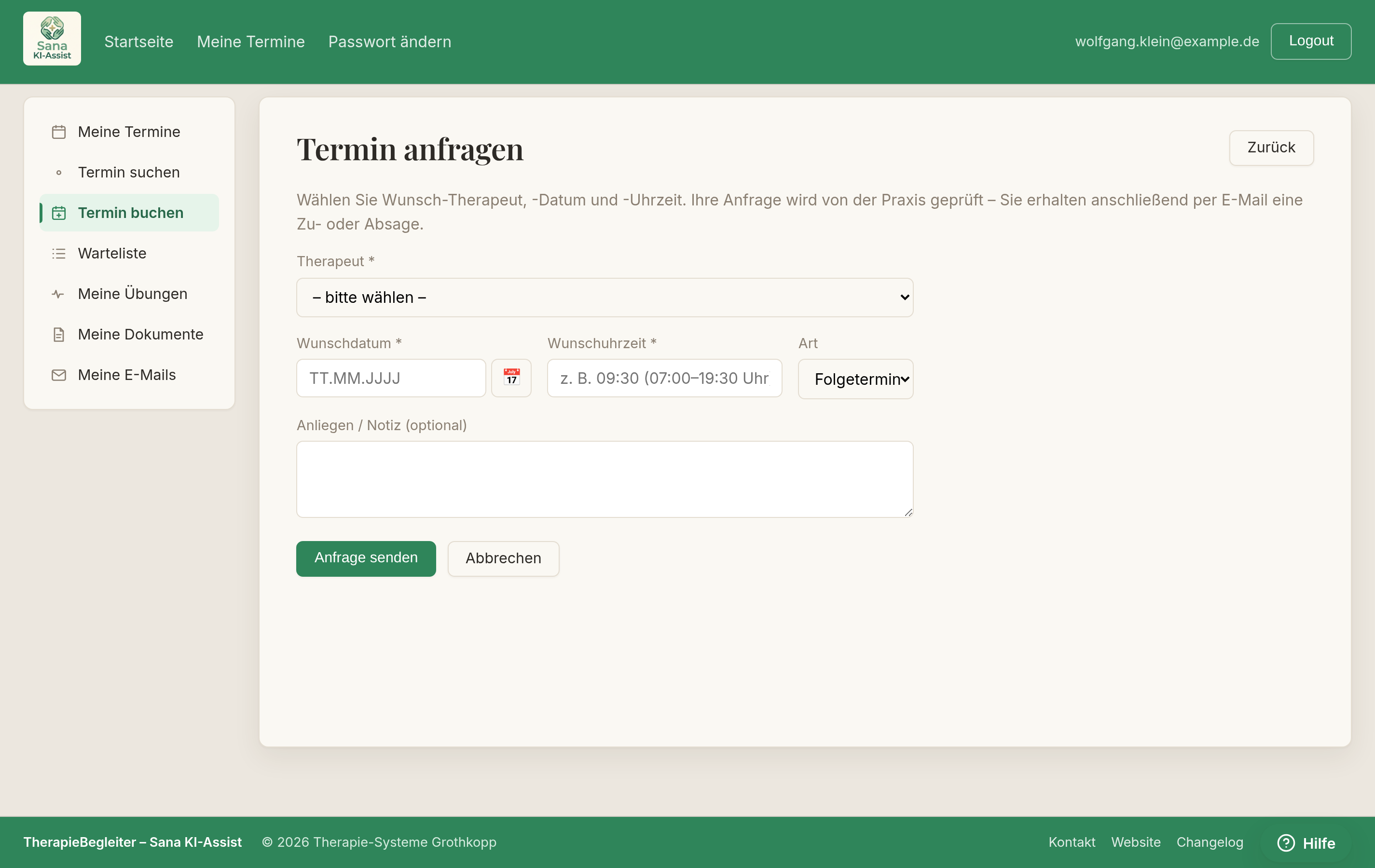This screenshot has height=868, width=1375.
Task: Click the TherapieBegleiter – Sana KI-Assist footer text
Action: (133, 842)
